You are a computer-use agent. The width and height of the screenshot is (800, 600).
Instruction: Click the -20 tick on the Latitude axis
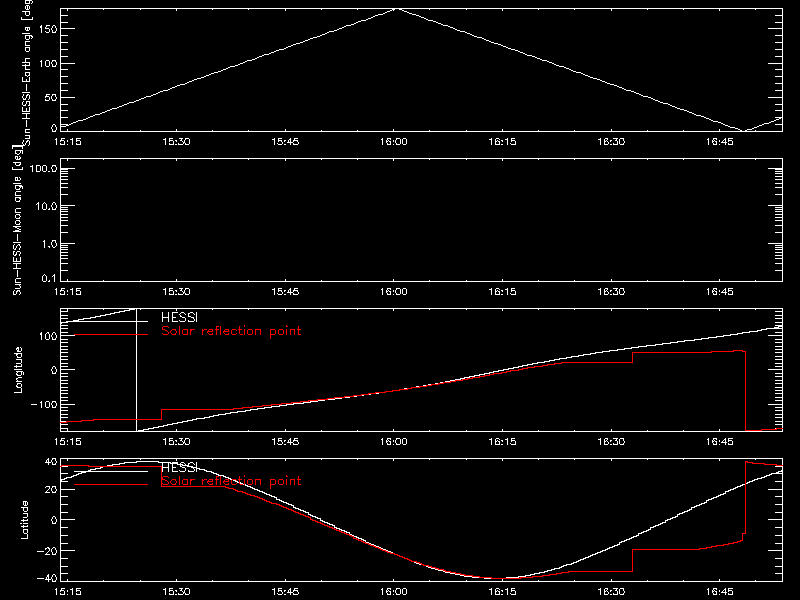click(x=47, y=551)
